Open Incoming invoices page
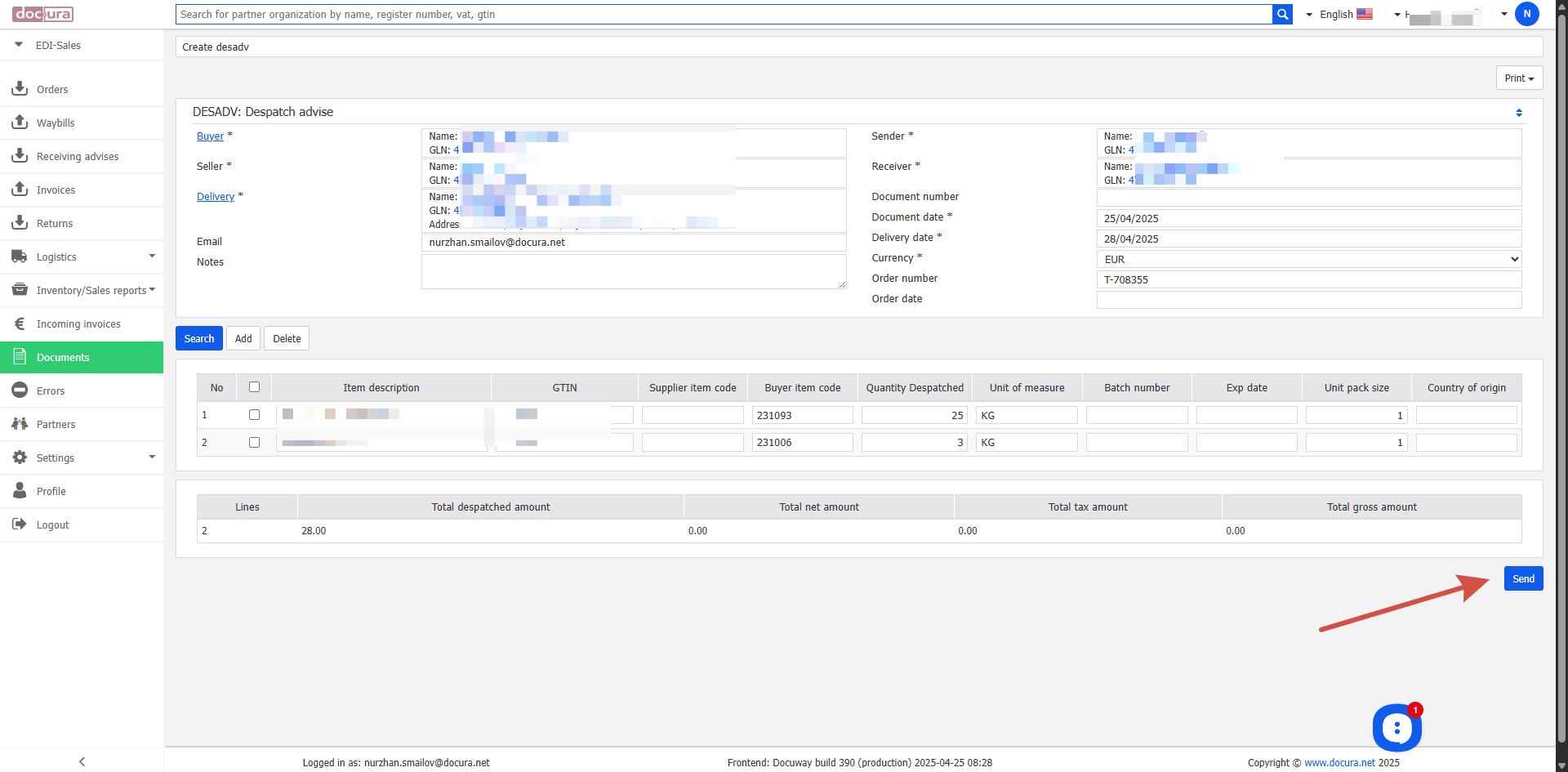The height and width of the screenshot is (772, 1568). [78, 324]
